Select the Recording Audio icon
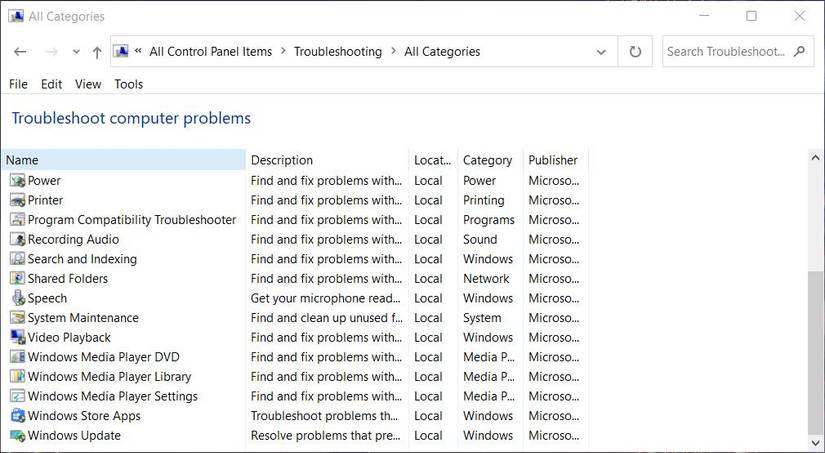825x453 pixels. pos(17,239)
